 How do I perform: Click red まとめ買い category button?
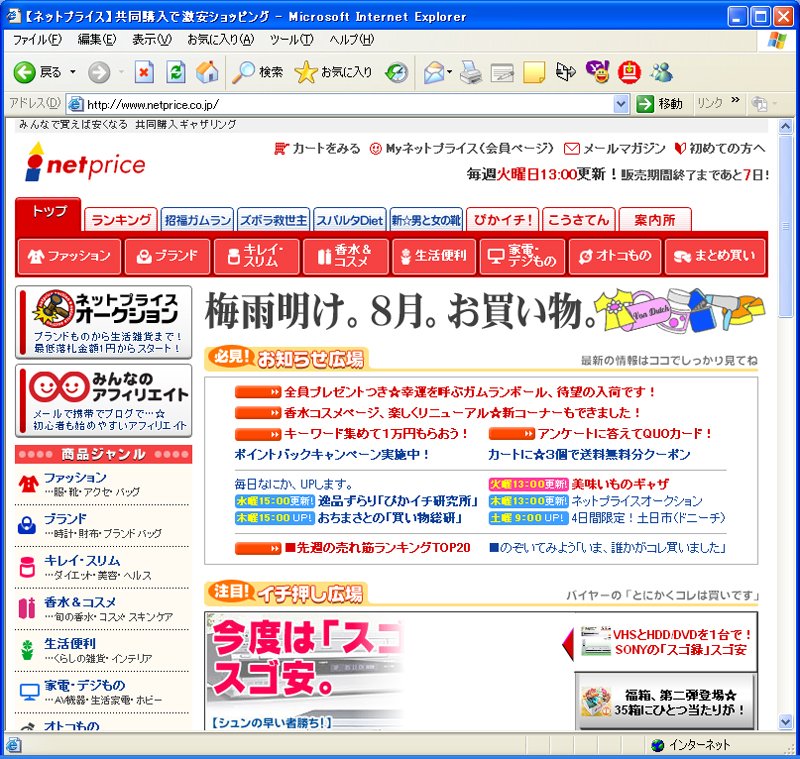click(x=715, y=256)
